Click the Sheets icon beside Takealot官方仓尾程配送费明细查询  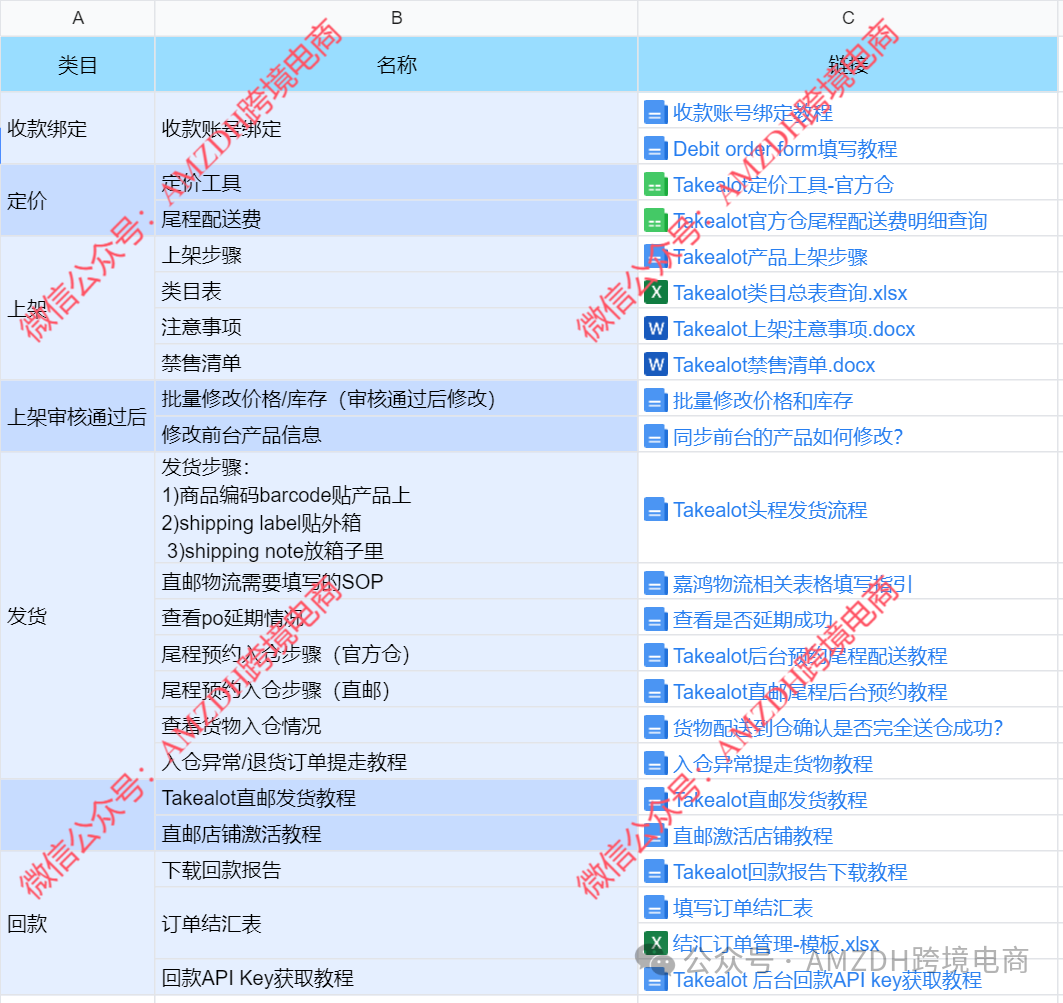(x=656, y=221)
